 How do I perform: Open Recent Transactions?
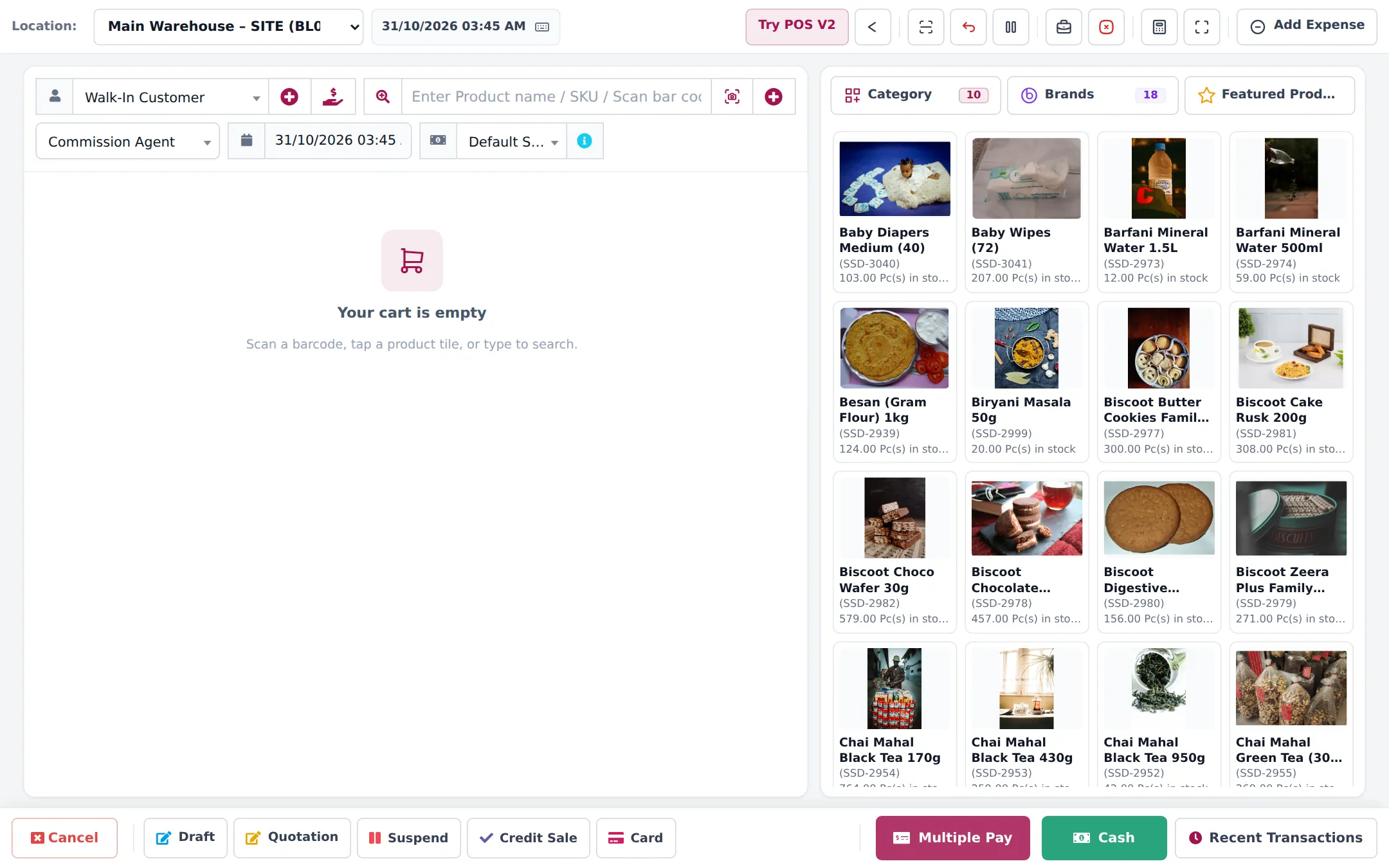point(1276,838)
